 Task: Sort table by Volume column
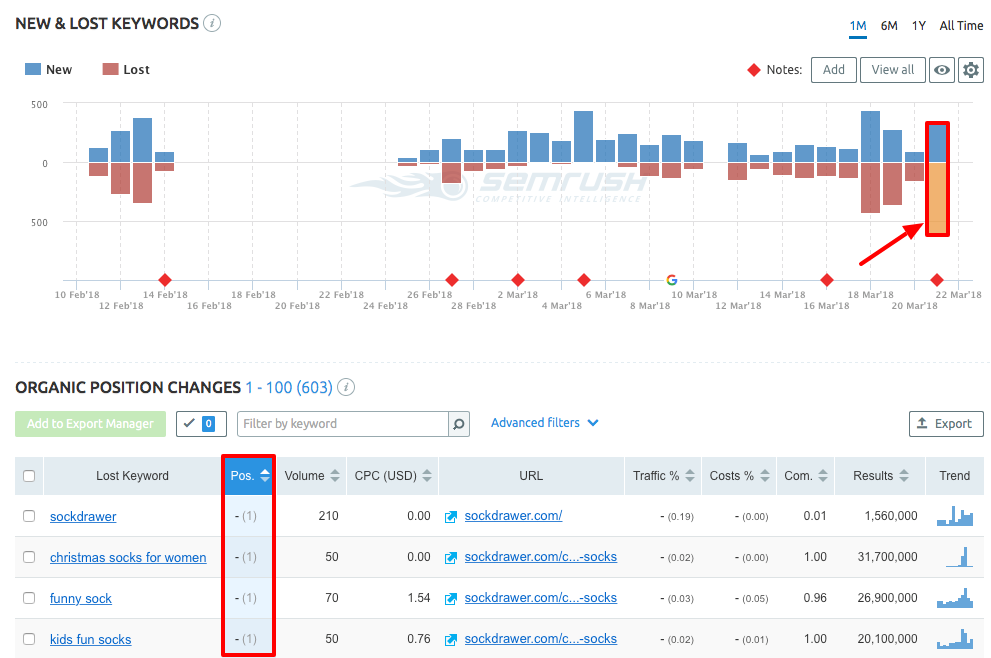[312, 476]
